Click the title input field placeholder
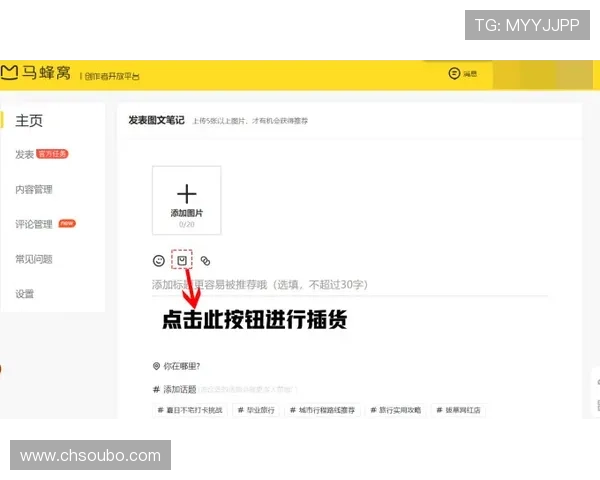This screenshot has height=480, width=600. 260,284
